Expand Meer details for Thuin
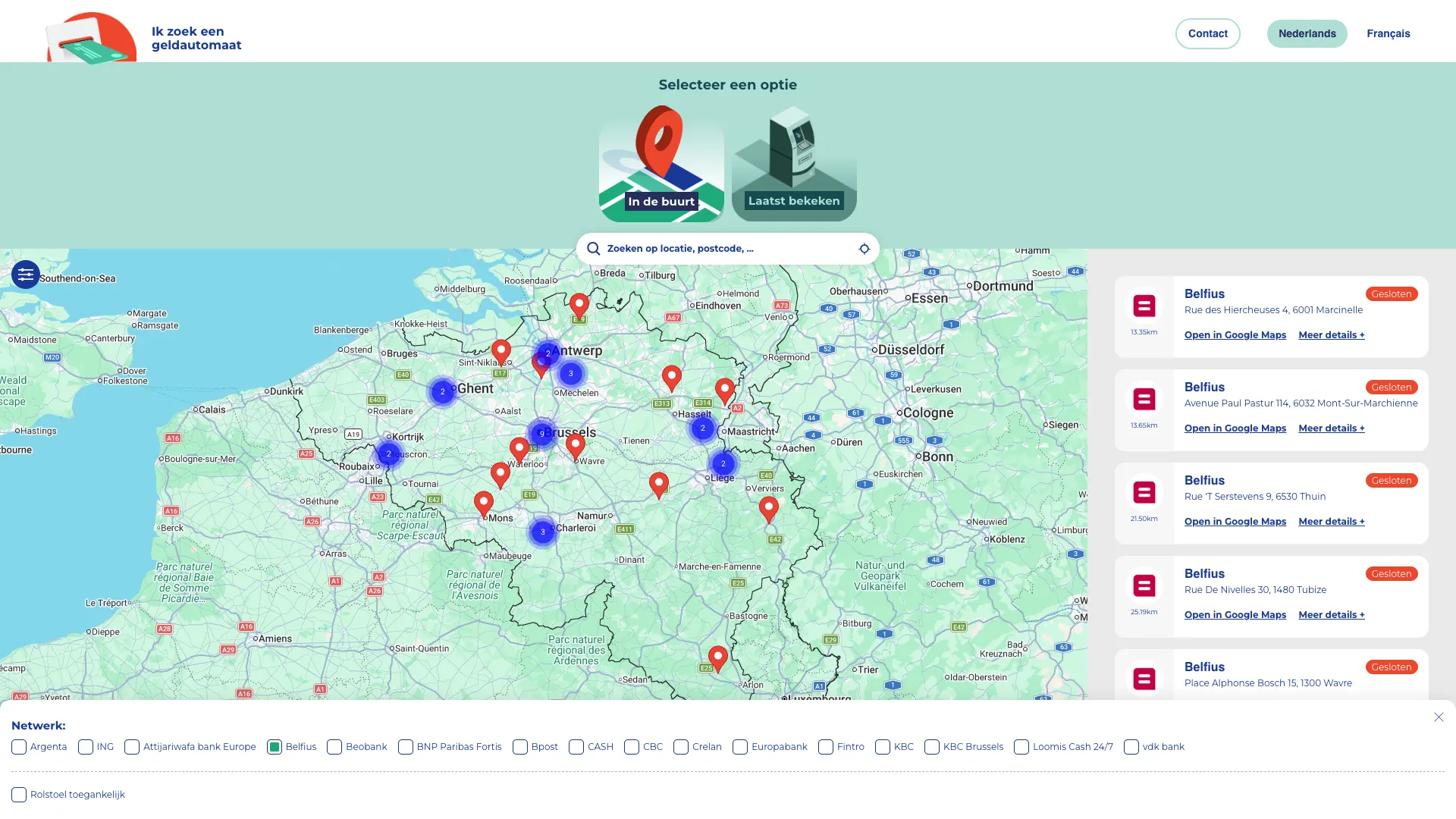Image resolution: width=1456 pixels, height=819 pixels. 1331,522
